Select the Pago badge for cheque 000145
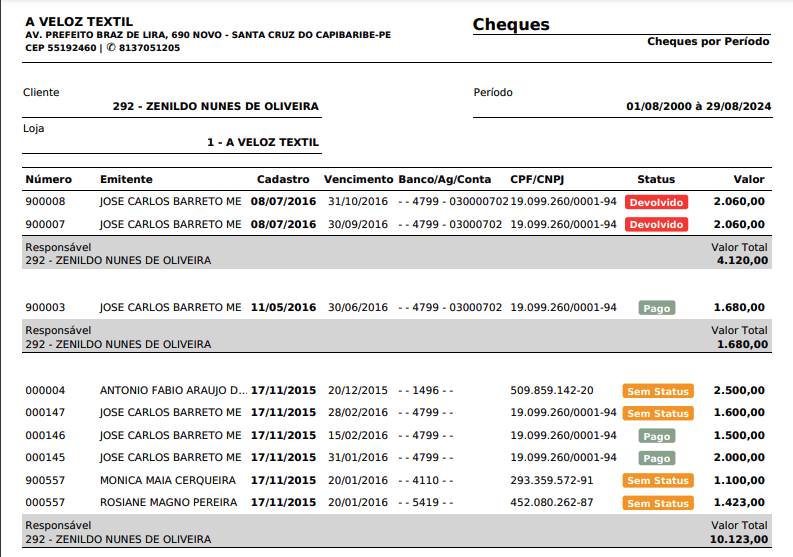 click(656, 458)
